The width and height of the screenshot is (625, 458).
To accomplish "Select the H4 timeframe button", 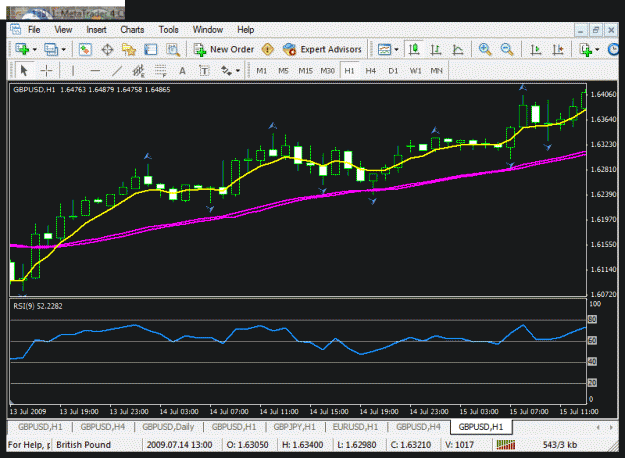I will (371, 71).
